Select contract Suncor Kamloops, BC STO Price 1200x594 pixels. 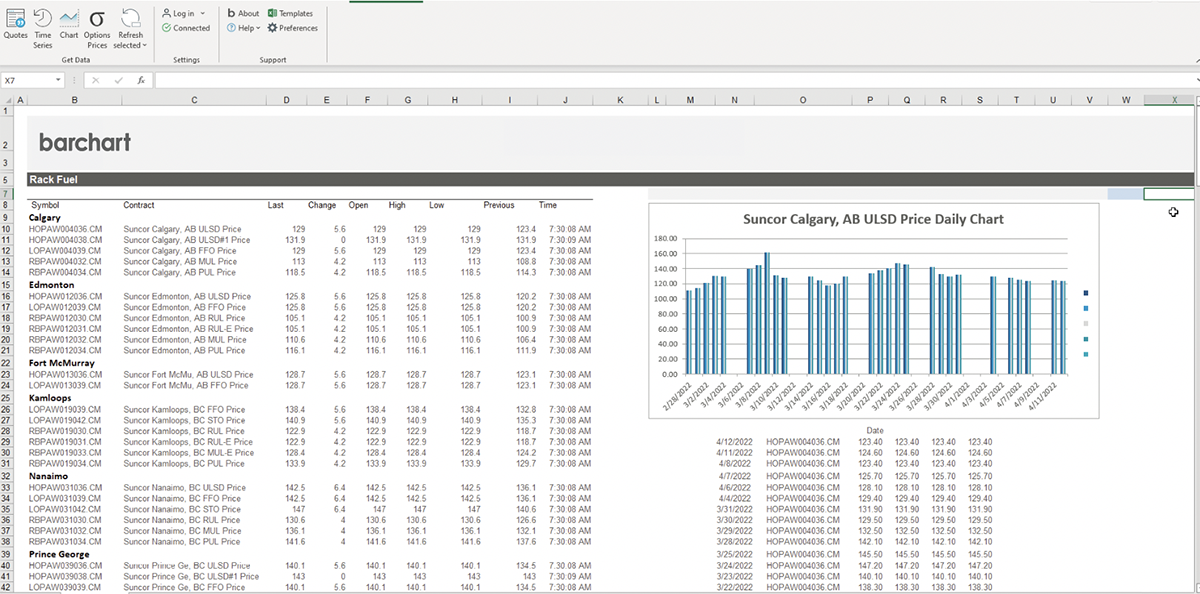184,420
